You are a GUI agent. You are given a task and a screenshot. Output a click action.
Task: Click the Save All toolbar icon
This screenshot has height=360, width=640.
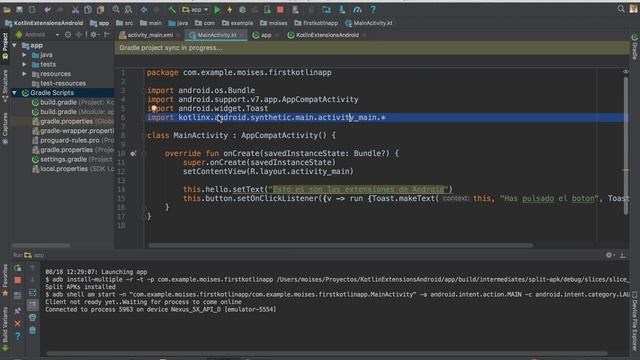coord(19,9)
